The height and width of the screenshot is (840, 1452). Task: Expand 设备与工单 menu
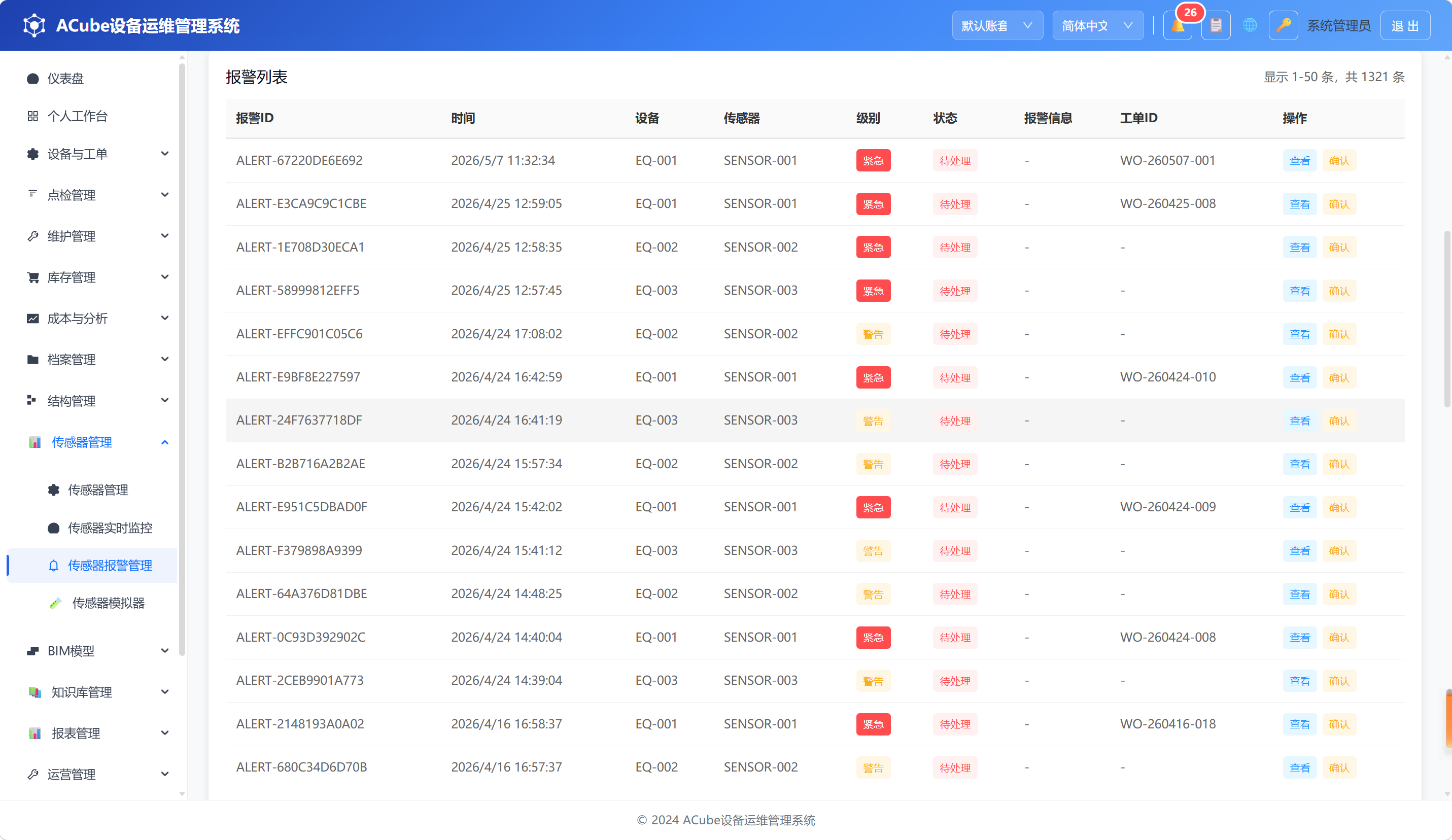click(92, 154)
